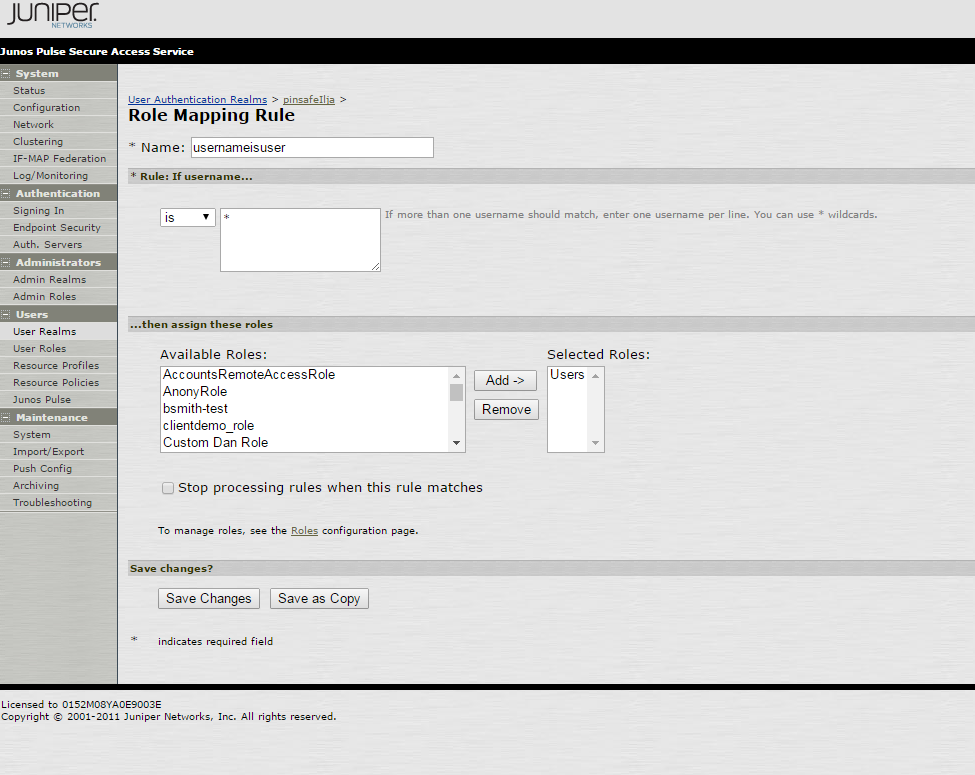Select AccountsRemoteAccessRole in Available Roles
This screenshot has width=975, height=775.
249,375
